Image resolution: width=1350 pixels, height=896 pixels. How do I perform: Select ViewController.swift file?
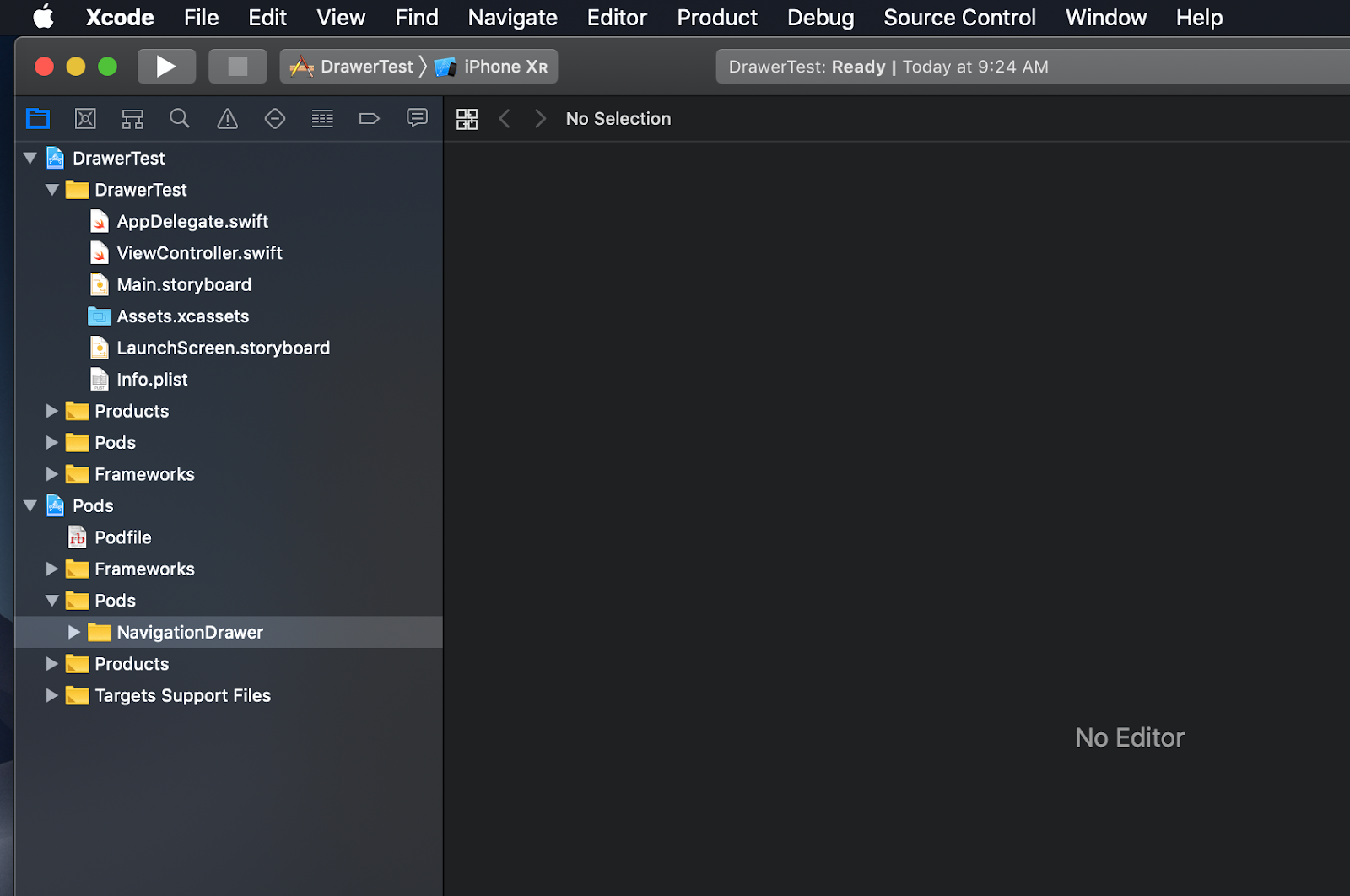point(229,253)
